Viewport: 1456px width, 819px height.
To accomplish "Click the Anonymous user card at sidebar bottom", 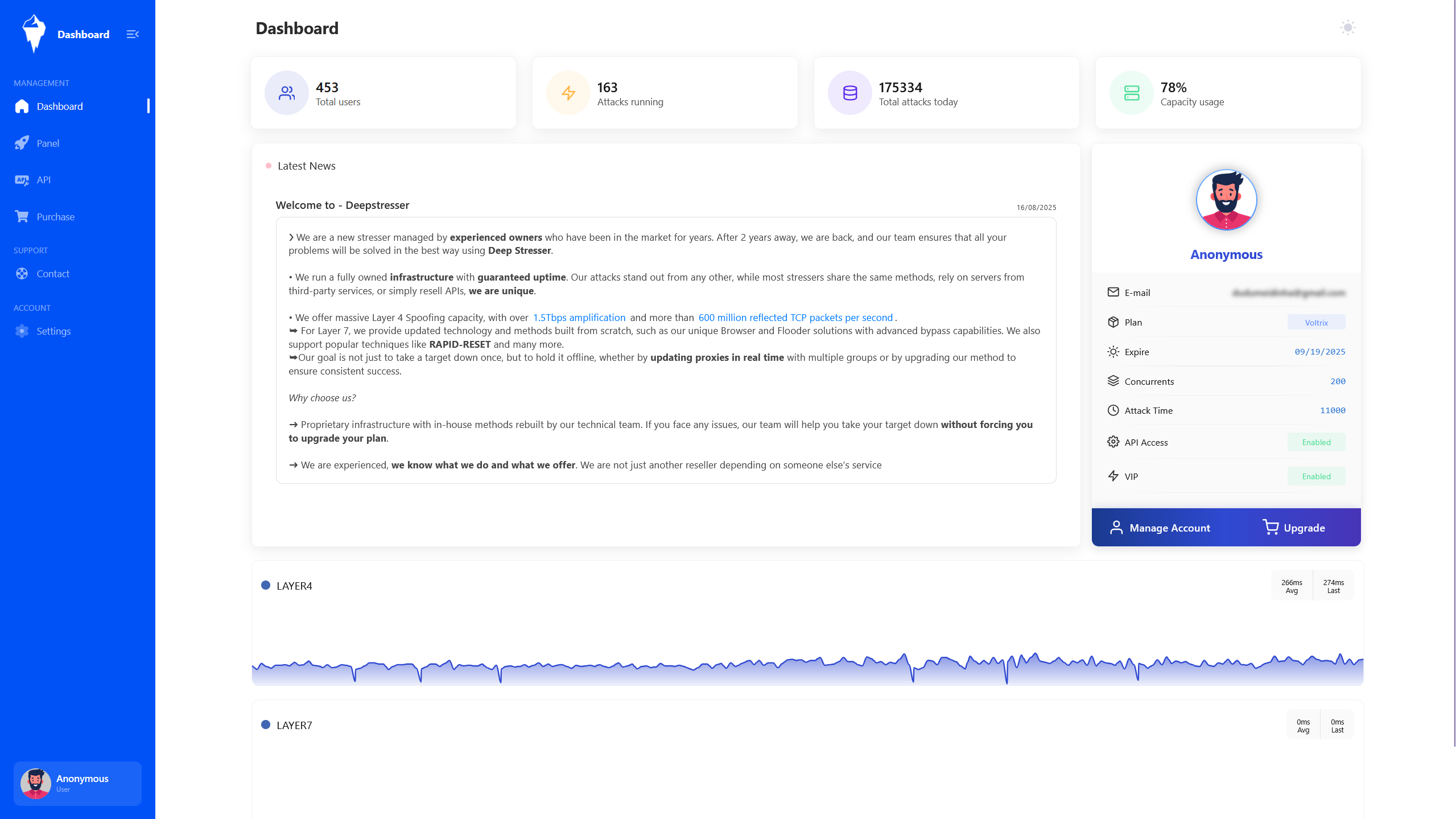I will (77, 783).
